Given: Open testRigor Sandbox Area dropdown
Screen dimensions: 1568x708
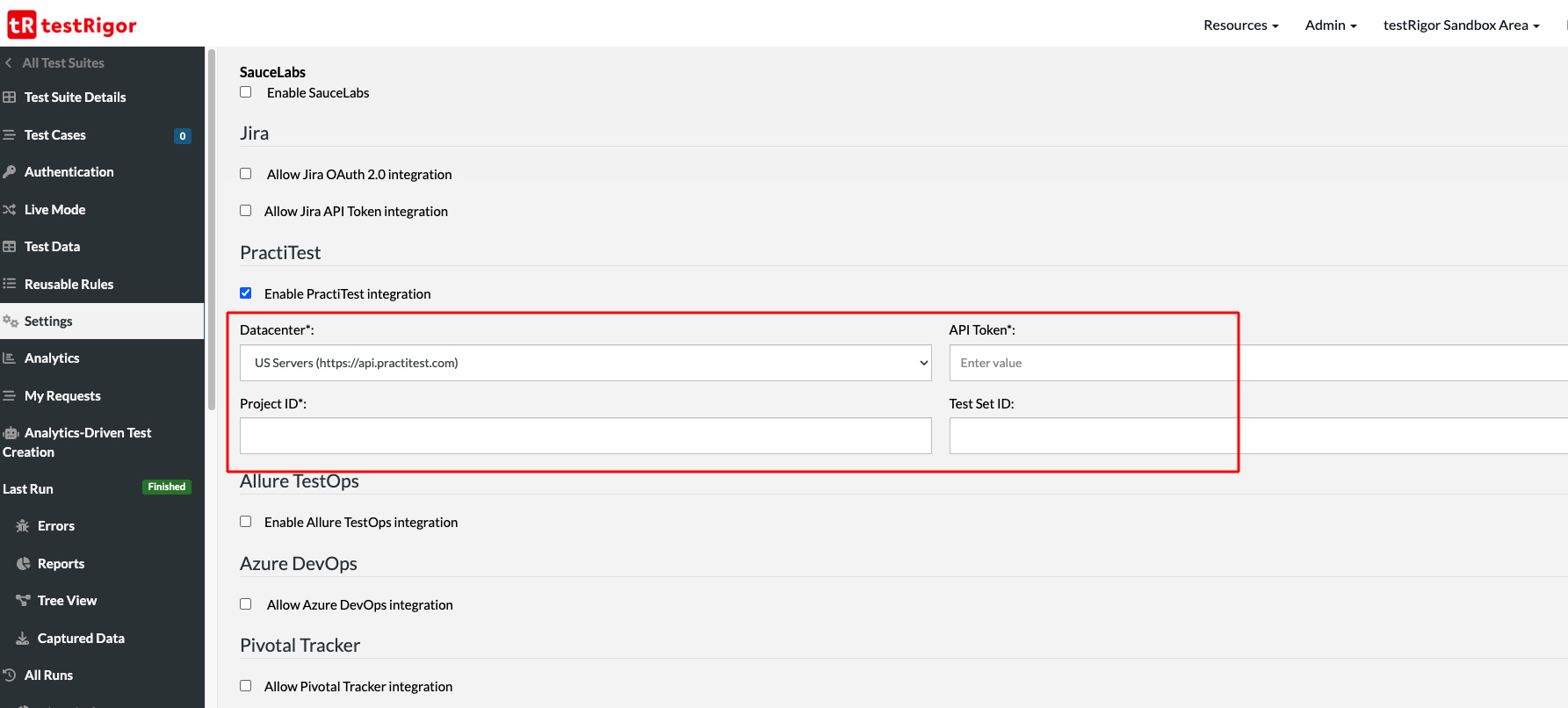Looking at the screenshot, I should point(1462,25).
